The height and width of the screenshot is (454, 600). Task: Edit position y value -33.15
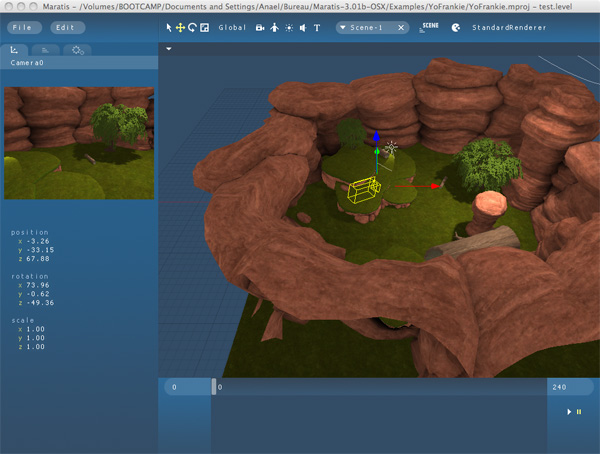[x=40, y=250]
